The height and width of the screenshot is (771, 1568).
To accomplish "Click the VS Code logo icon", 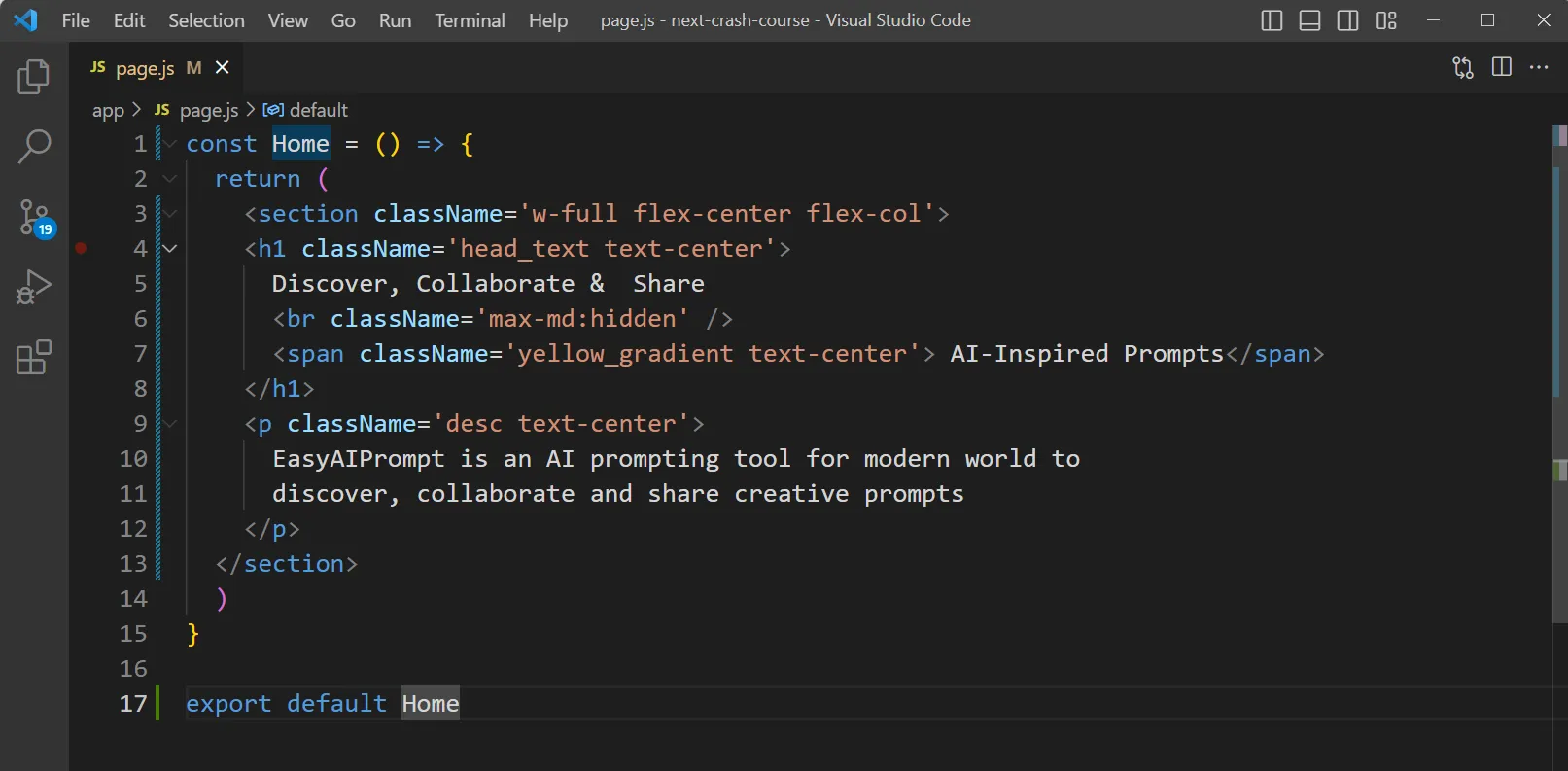I will 26,19.
